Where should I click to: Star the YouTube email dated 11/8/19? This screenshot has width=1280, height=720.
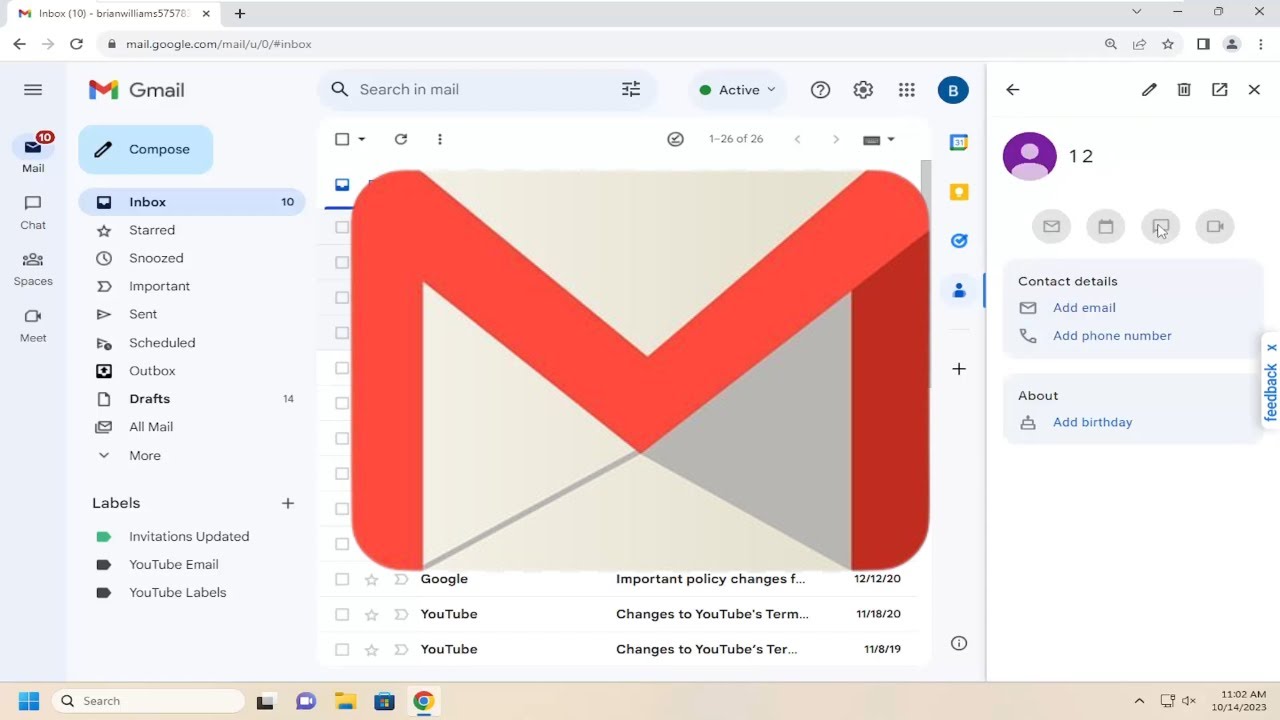click(x=372, y=649)
